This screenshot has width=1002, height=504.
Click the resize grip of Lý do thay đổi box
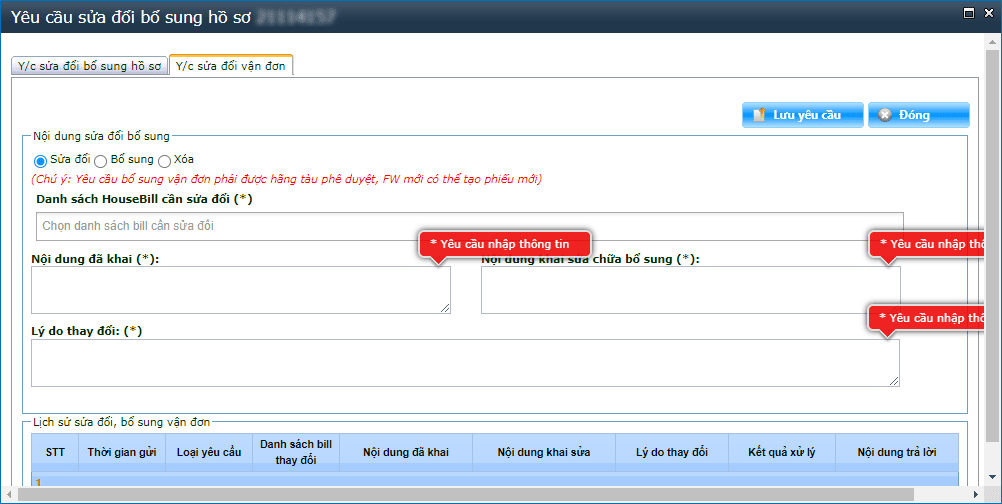click(894, 381)
